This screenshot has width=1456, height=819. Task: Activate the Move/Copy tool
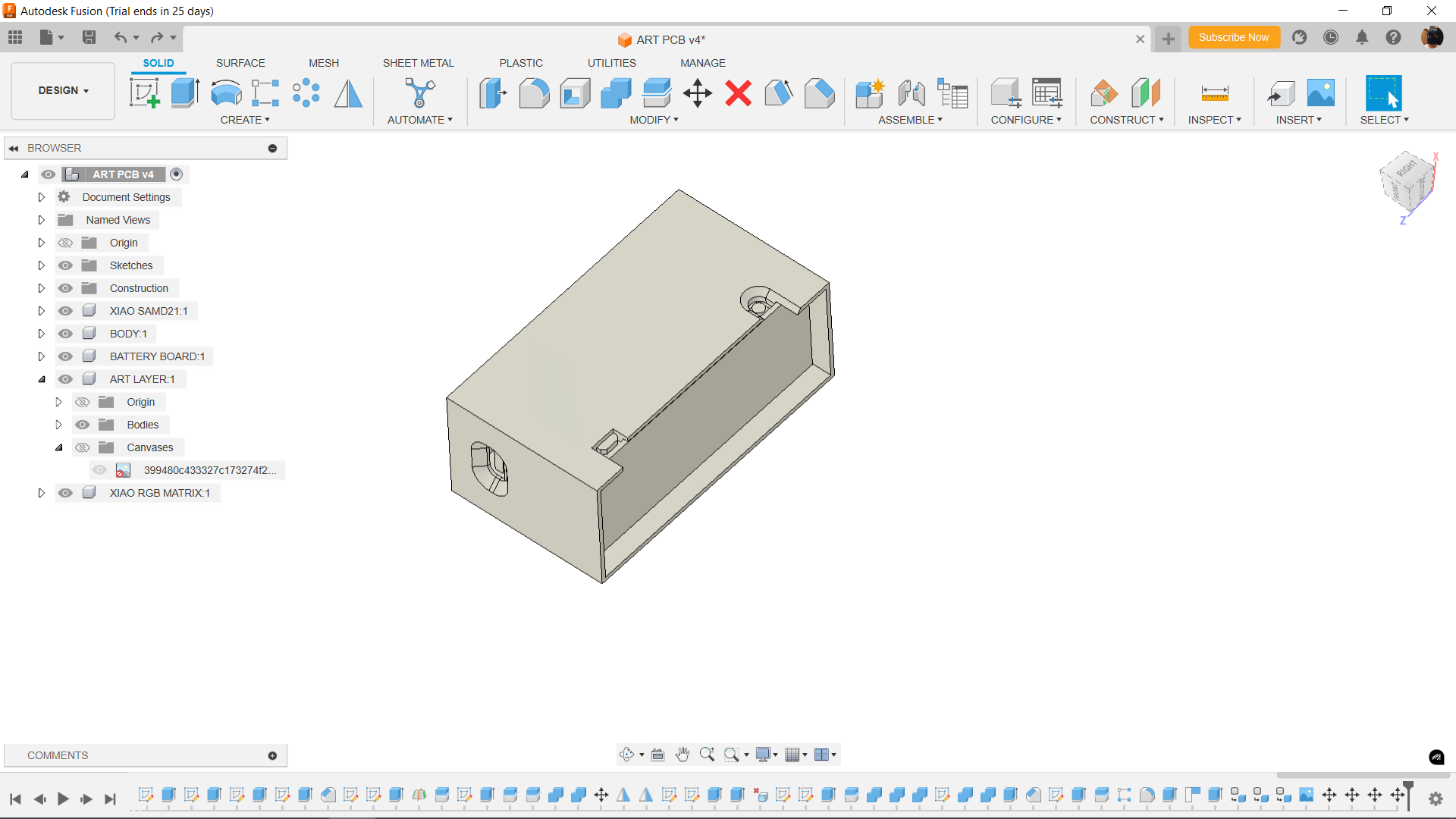(698, 93)
